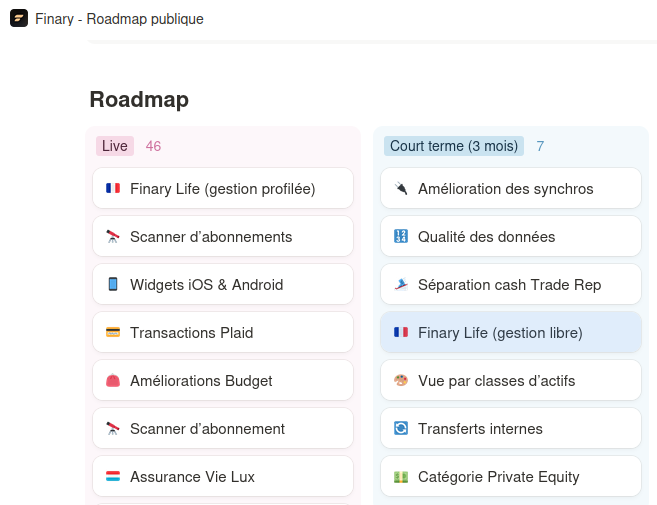
Task: Click the Live count number 46
Action: pyautogui.click(x=153, y=146)
